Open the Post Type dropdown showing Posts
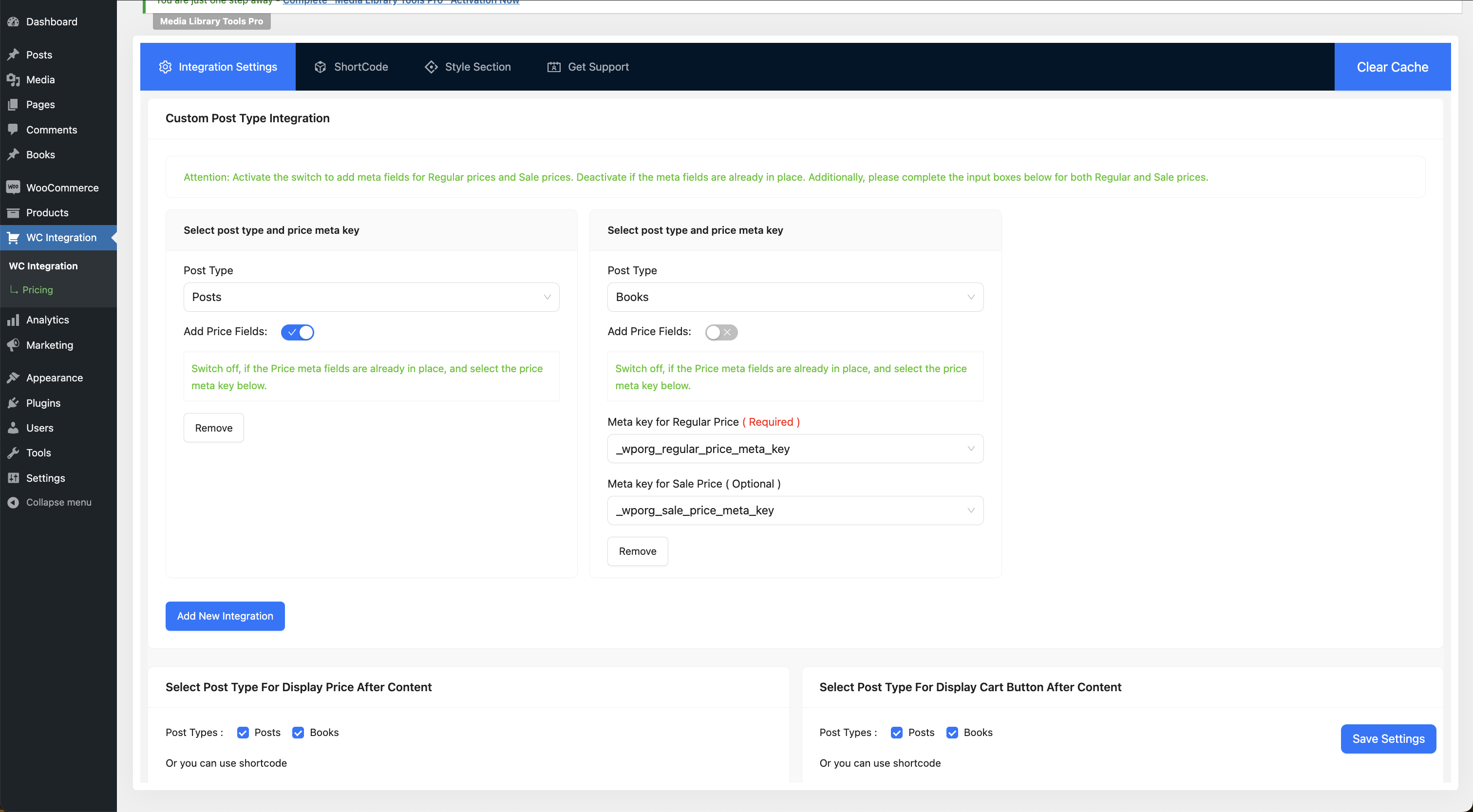1473x812 pixels. point(371,297)
